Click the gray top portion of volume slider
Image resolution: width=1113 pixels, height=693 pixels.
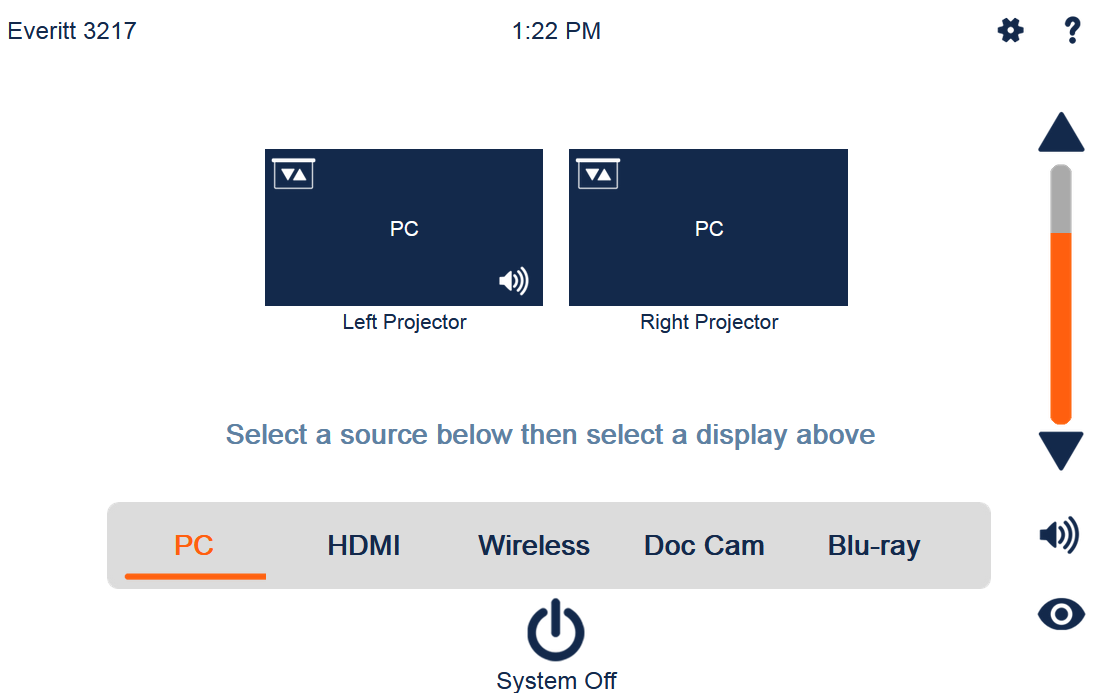(1060, 199)
